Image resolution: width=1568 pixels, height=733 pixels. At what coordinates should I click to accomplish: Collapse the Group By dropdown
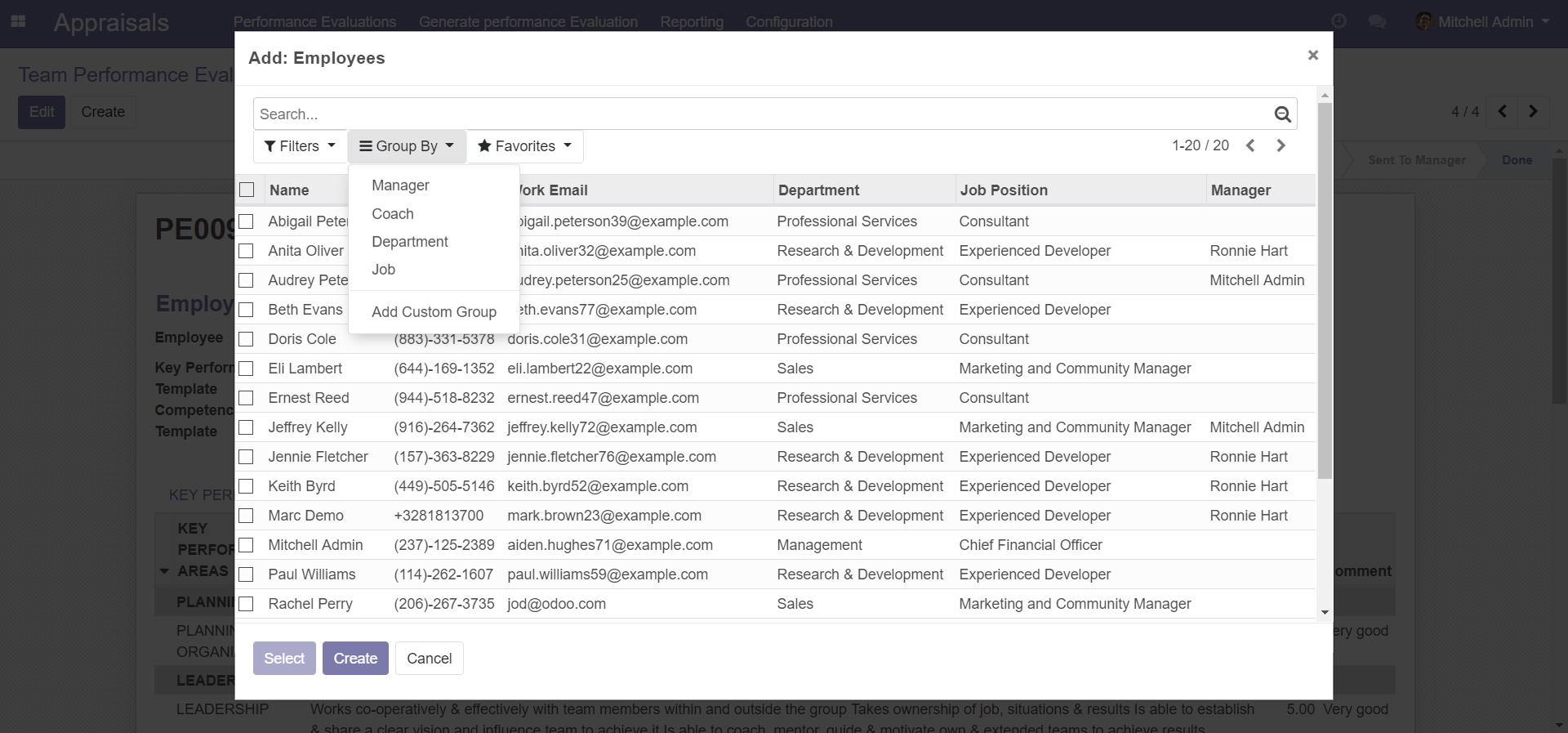pos(407,146)
